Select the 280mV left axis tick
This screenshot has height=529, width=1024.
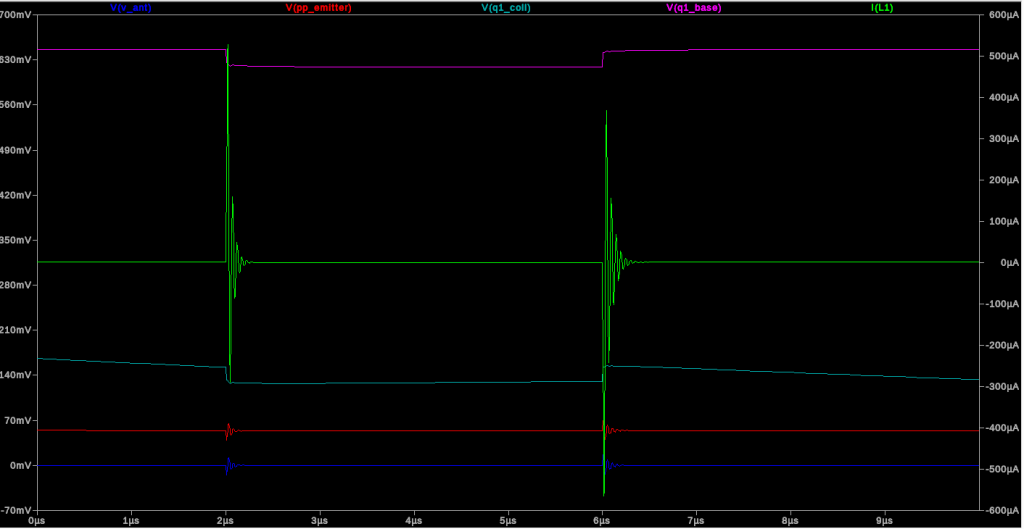tap(17, 285)
